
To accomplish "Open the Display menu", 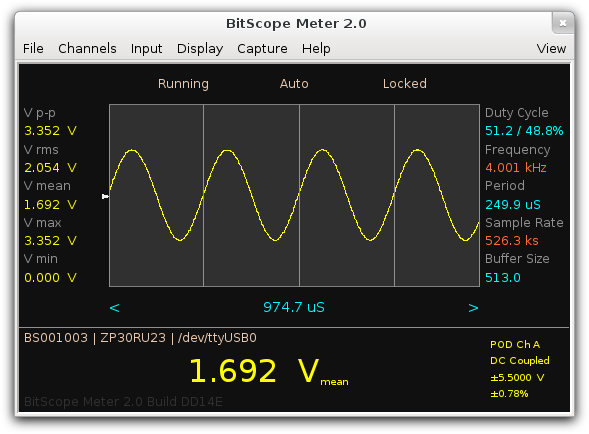I will 200,48.
